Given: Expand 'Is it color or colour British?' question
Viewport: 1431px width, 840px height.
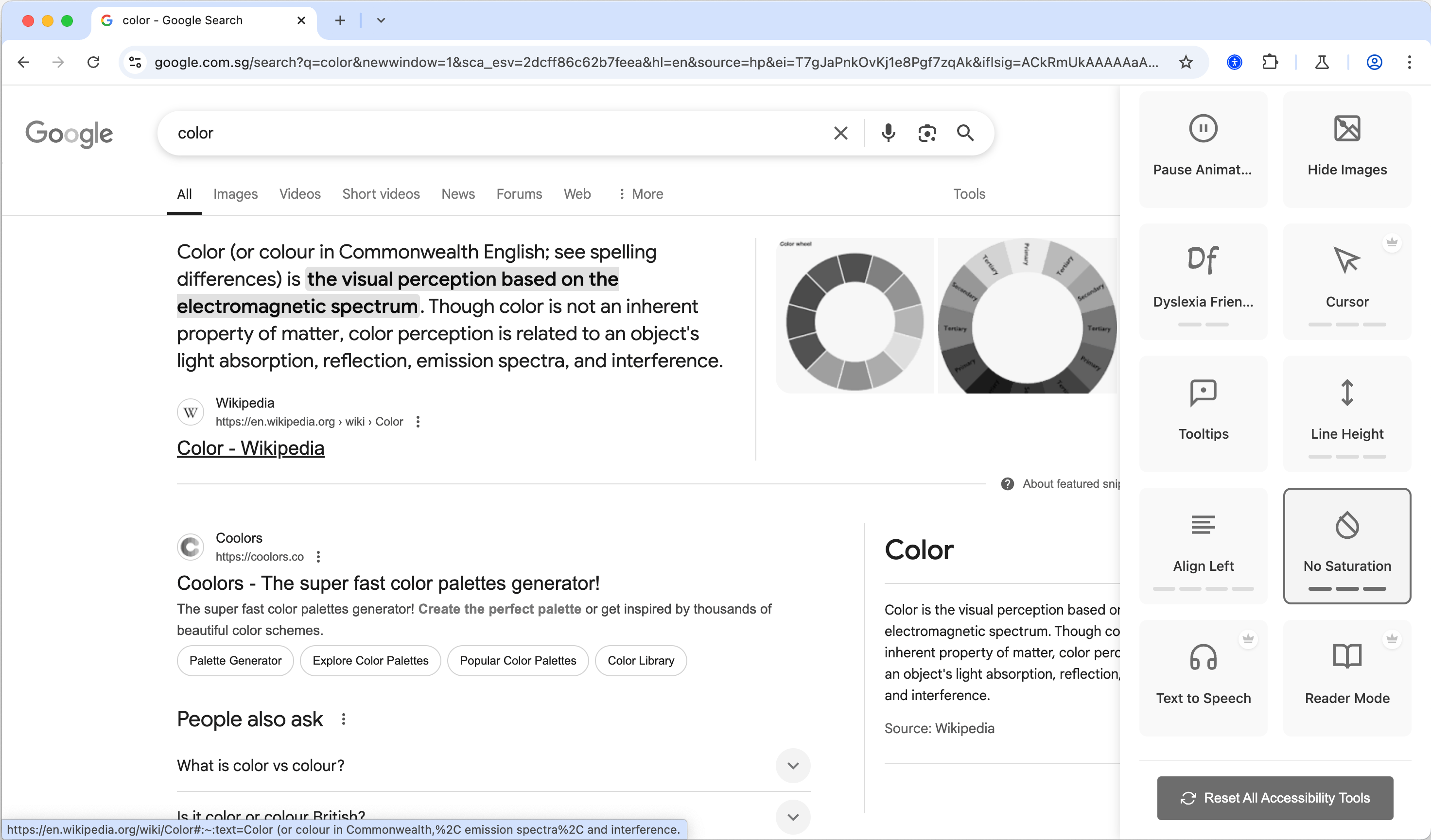Looking at the screenshot, I should (493, 816).
